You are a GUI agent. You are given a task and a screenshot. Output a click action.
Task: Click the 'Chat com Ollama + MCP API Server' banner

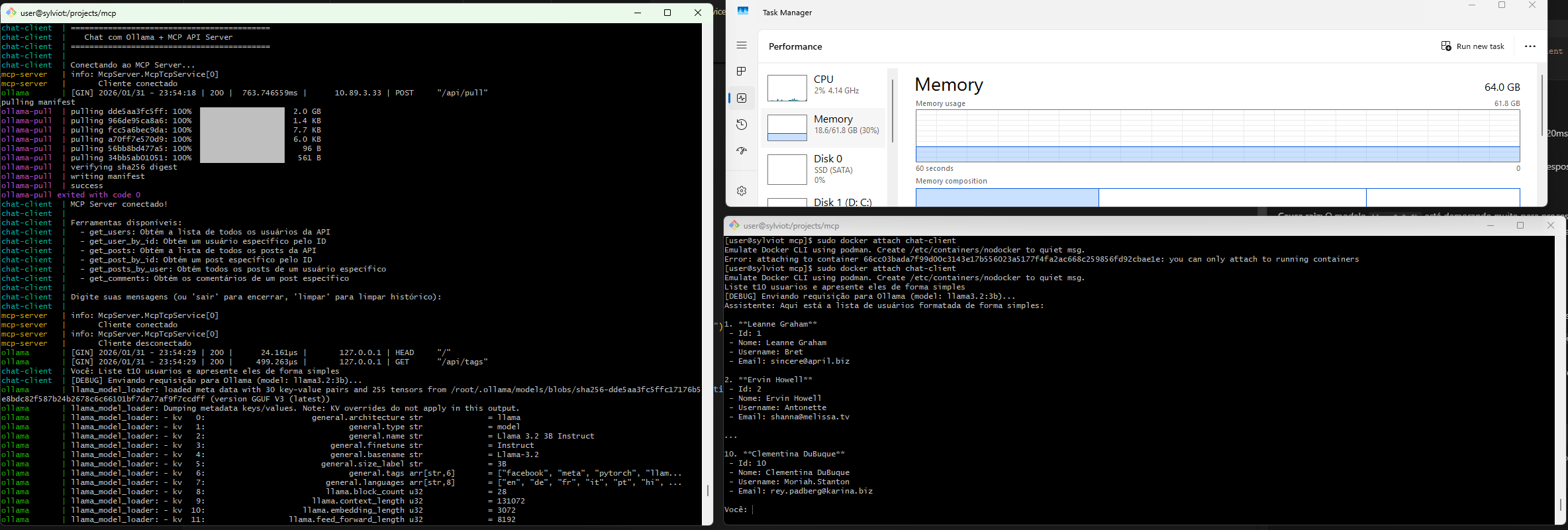click(x=158, y=37)
